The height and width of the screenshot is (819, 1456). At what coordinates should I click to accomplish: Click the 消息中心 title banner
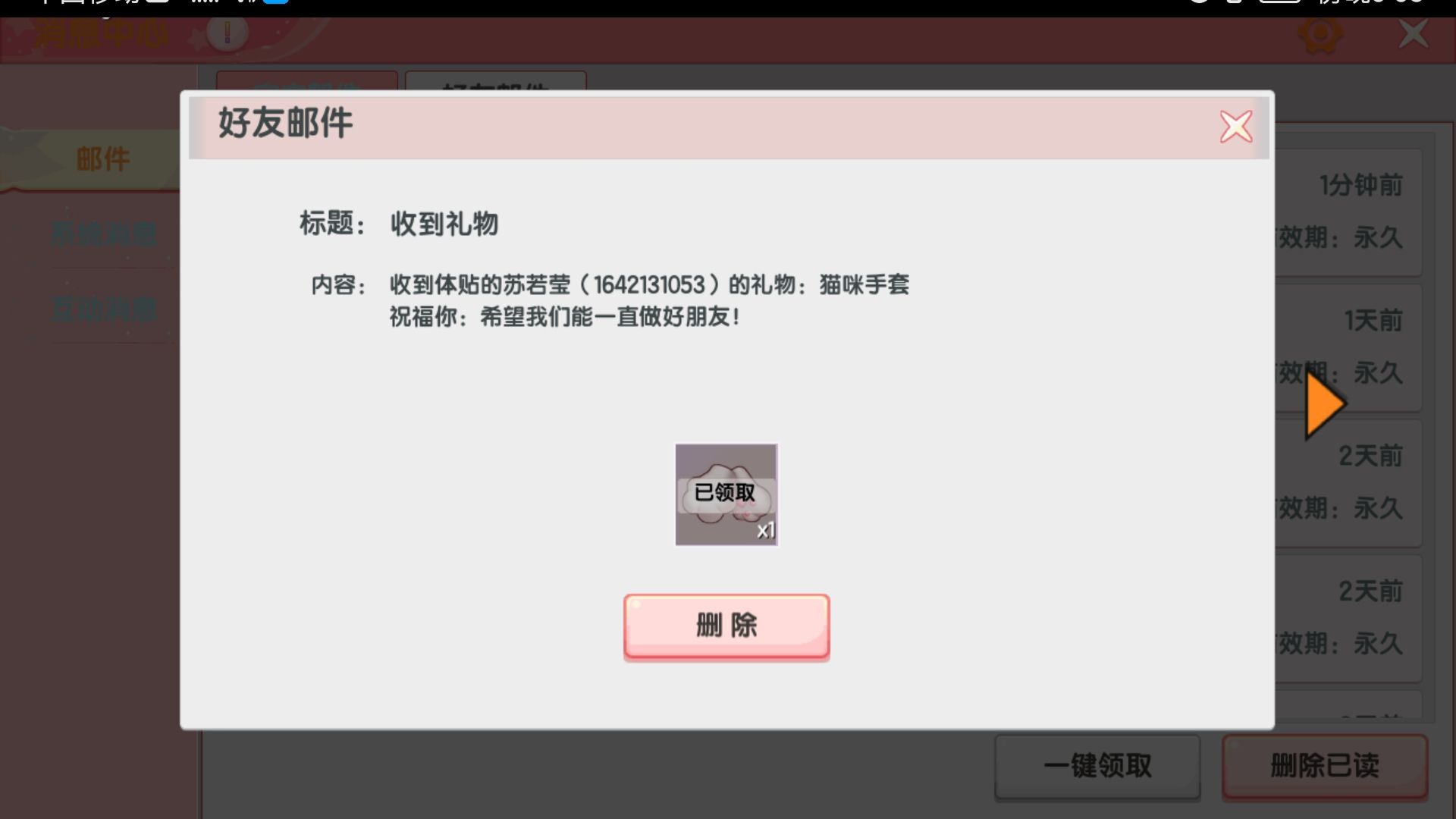[102, 35]
